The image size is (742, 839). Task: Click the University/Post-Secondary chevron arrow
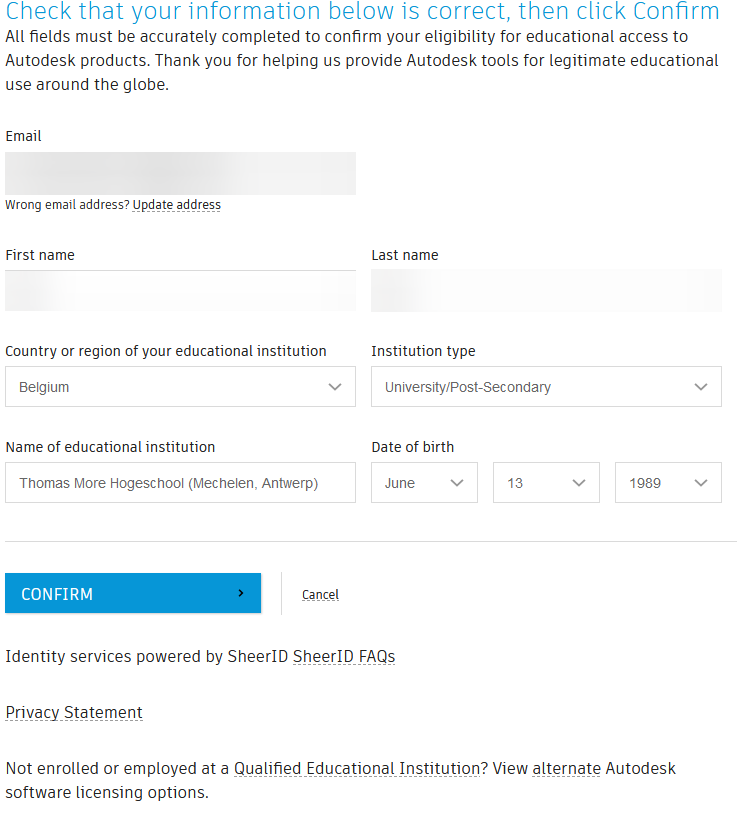click(x=701, y=387)
